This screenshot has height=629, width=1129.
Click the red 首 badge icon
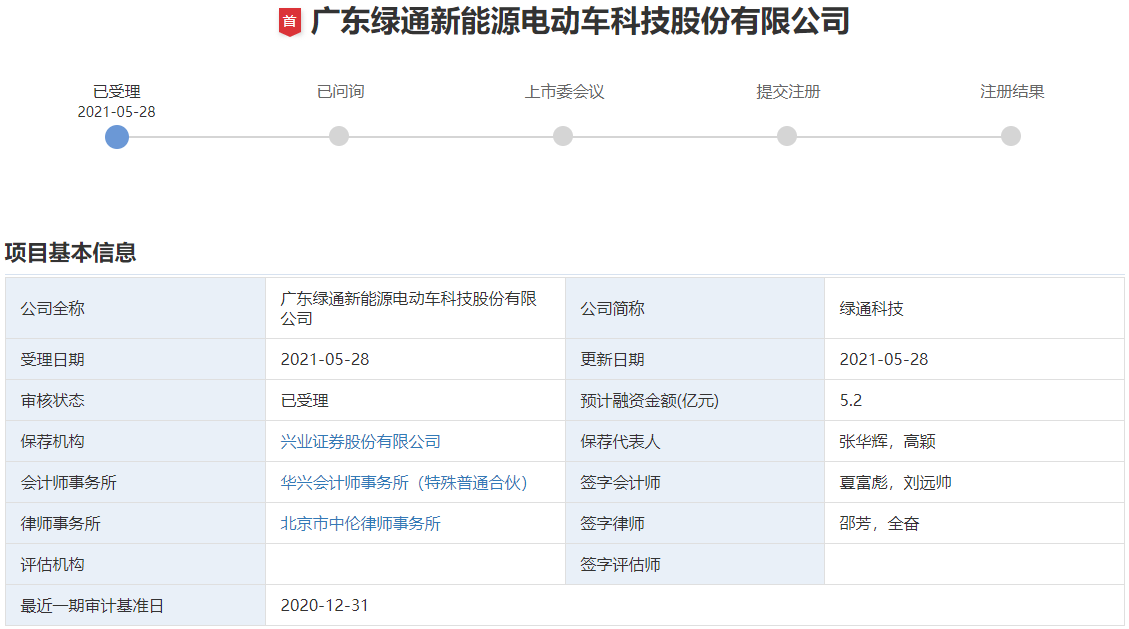[290, 23]
